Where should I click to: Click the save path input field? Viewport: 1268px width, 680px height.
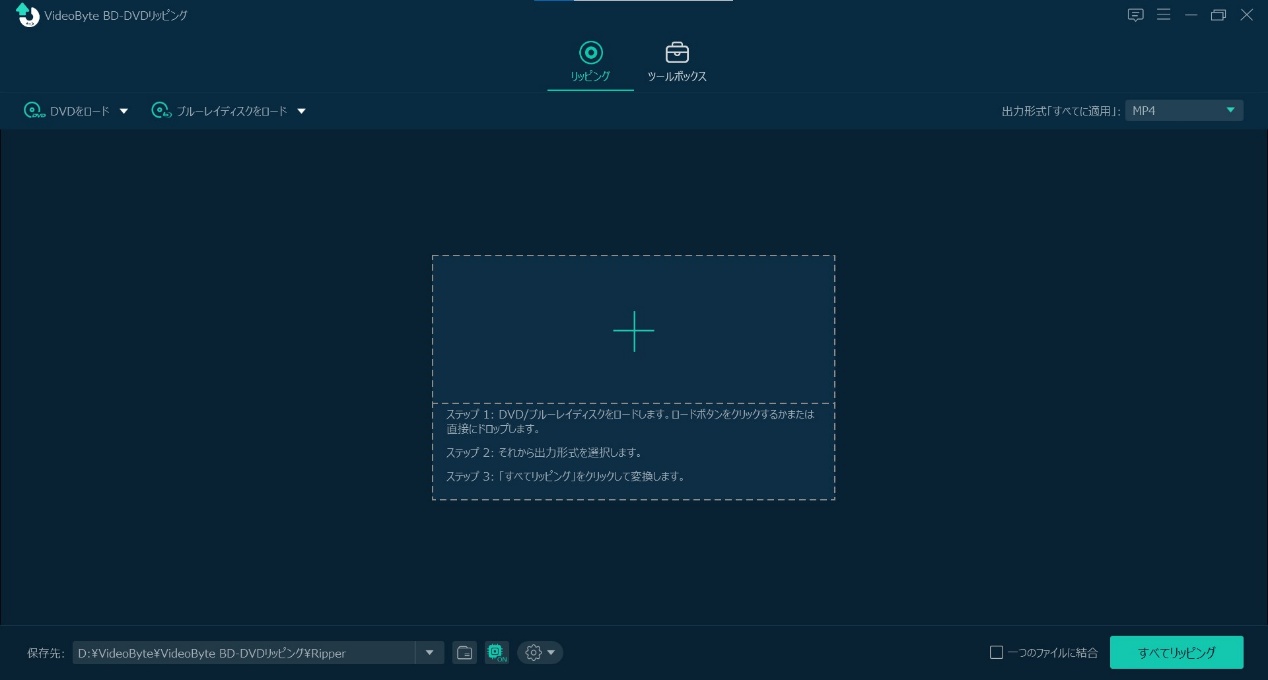[x=244, y=653]
